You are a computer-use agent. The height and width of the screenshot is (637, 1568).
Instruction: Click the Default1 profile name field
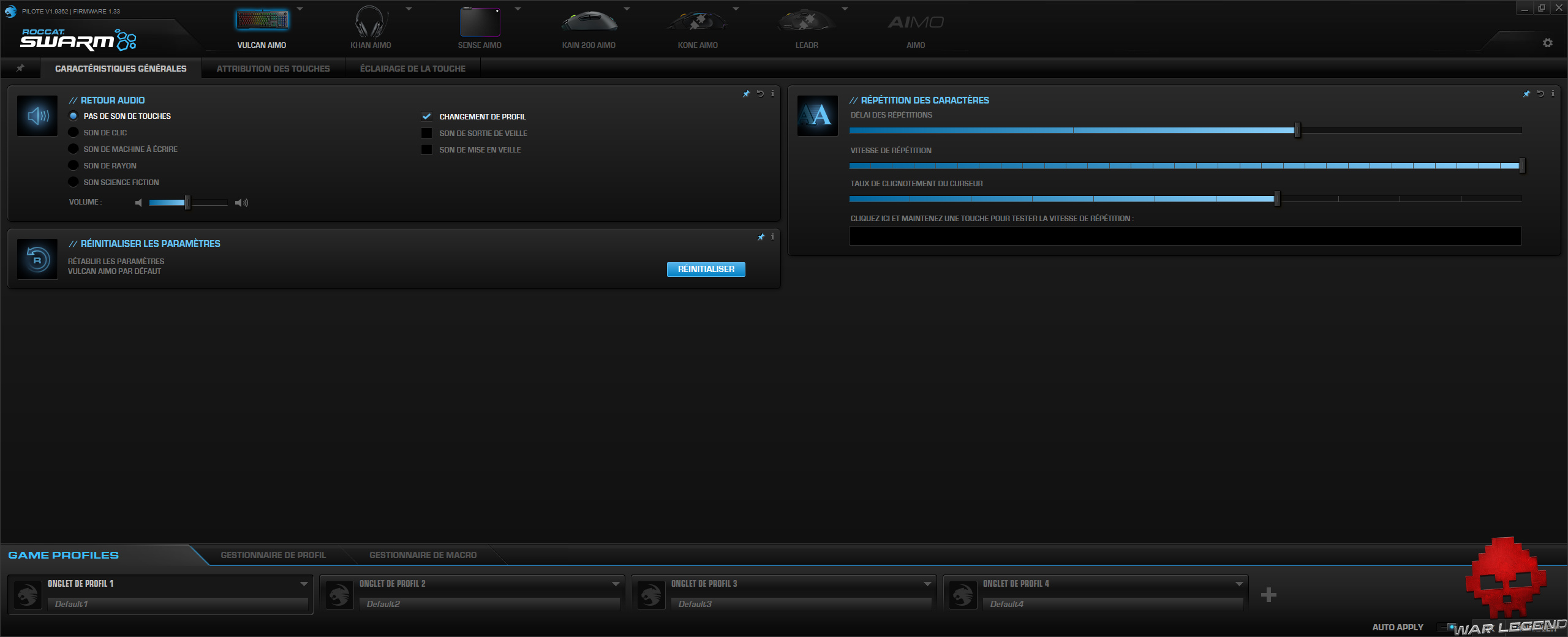(x=178, y=604)
